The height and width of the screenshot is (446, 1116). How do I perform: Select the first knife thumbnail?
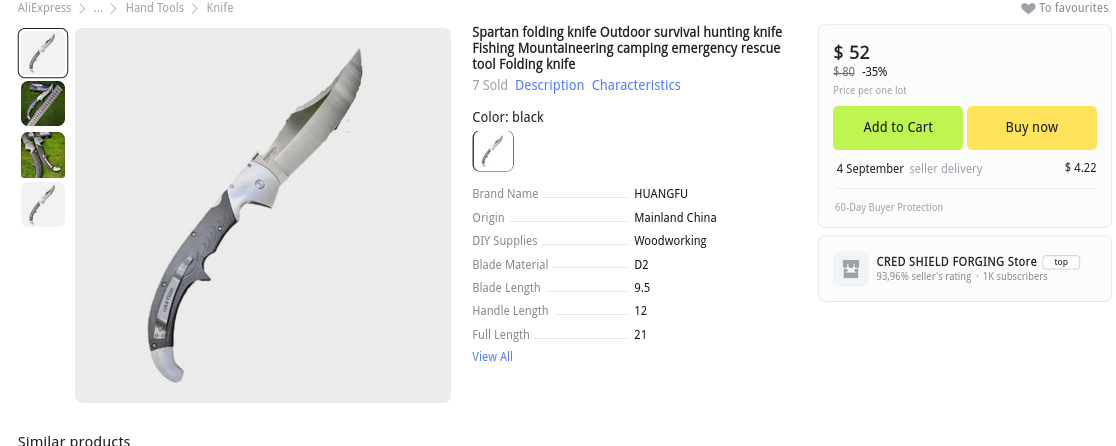43,53
